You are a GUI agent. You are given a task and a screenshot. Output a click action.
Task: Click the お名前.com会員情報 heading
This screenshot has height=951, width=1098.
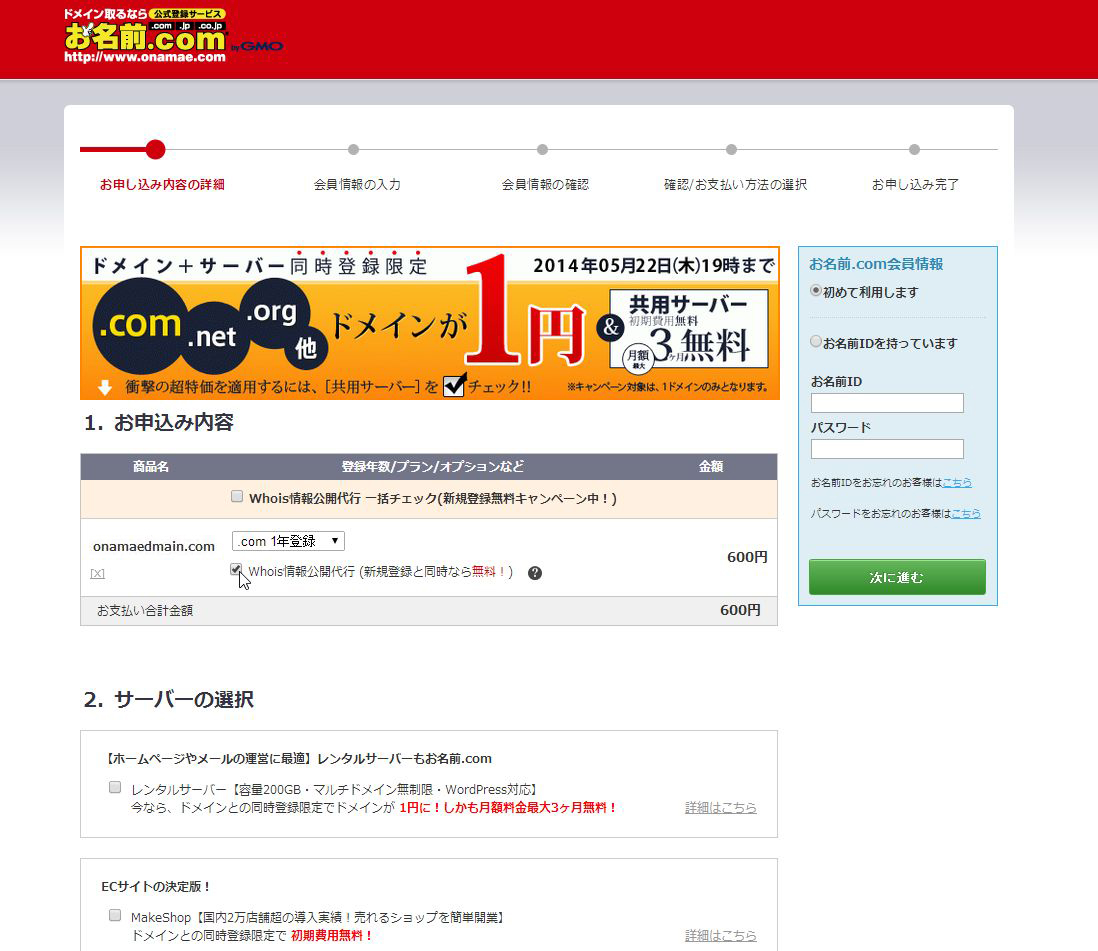pyautogui.click(x=876, y=264)
